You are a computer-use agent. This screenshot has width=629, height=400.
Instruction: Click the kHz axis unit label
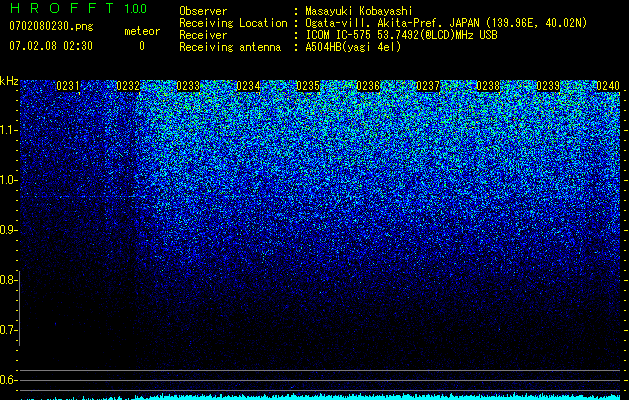click(x=9, y=81)
